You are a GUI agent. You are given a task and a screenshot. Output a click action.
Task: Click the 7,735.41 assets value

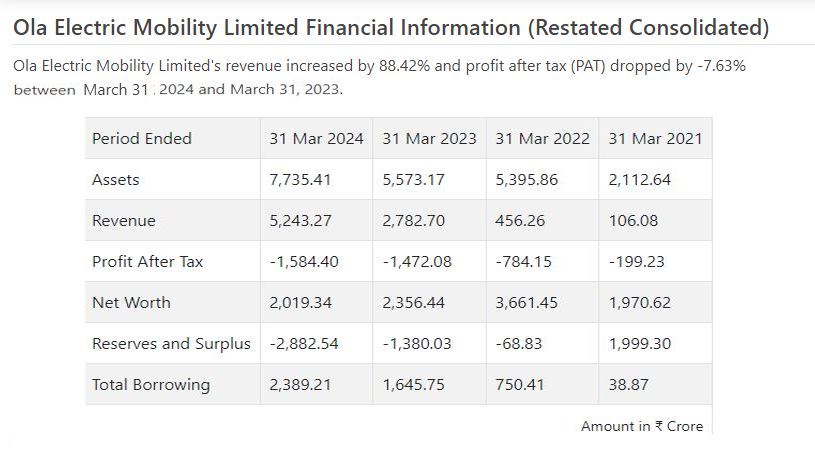(300, 180)
